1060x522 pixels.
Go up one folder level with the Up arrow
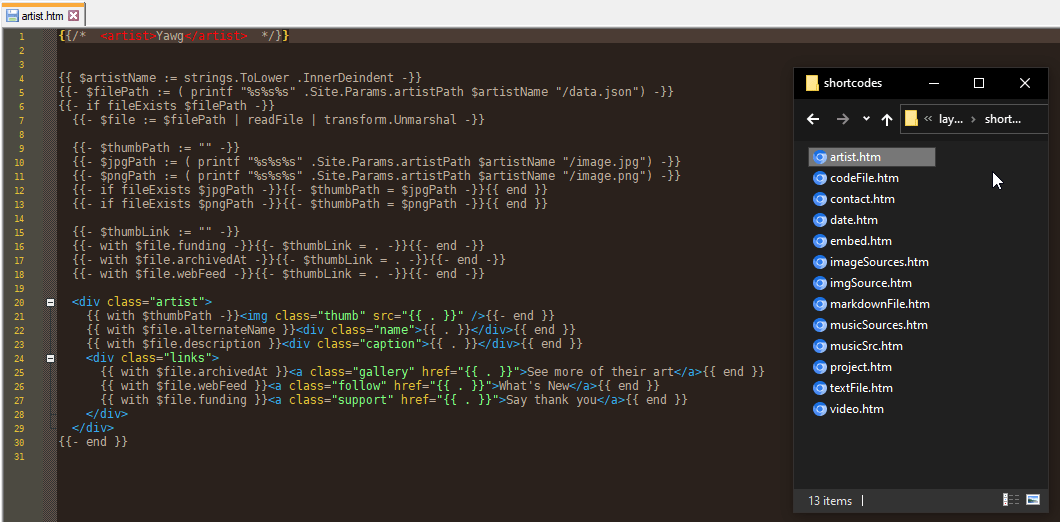(887, 119)
